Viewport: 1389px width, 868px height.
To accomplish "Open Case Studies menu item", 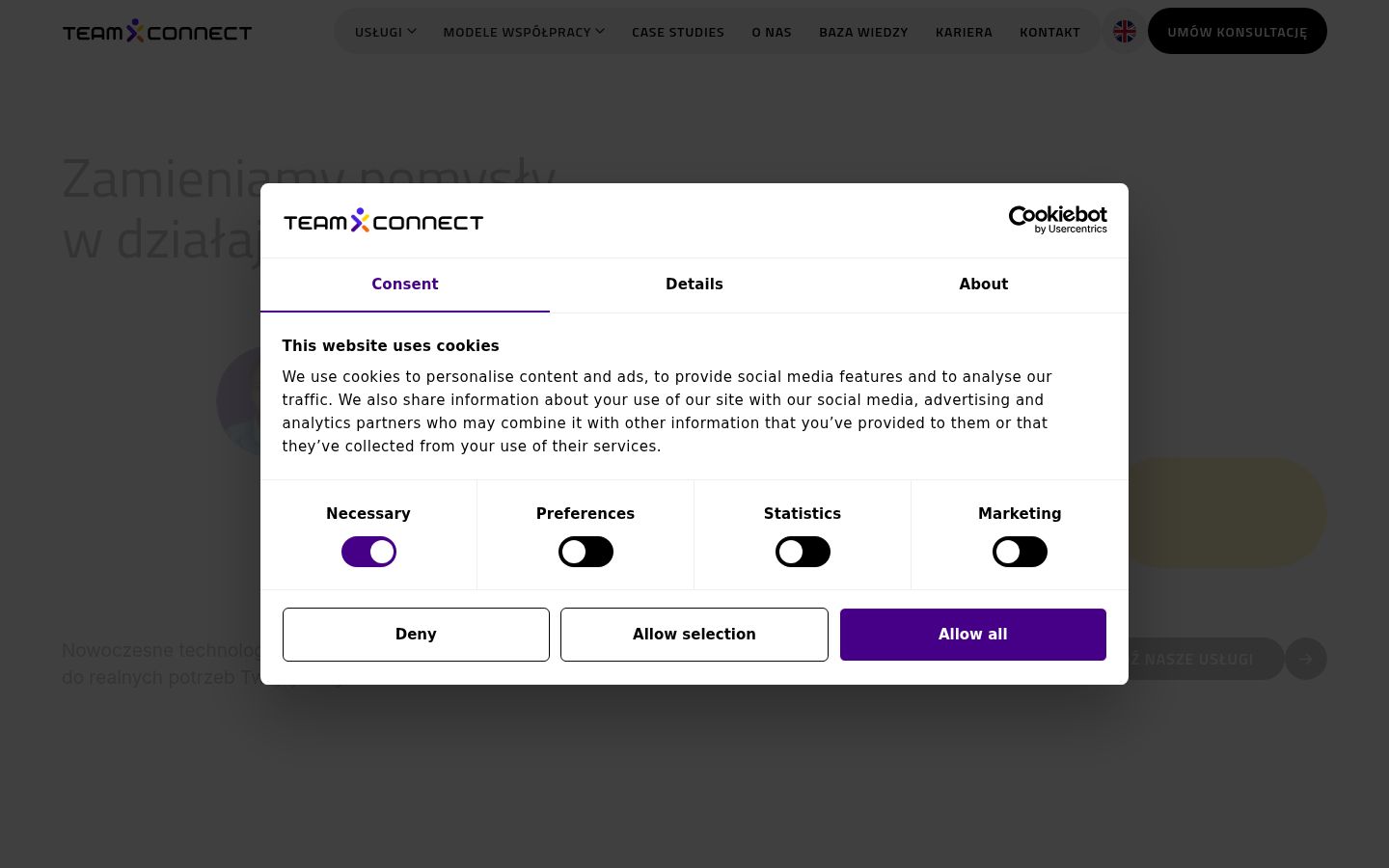I will [x=678, y=32].
